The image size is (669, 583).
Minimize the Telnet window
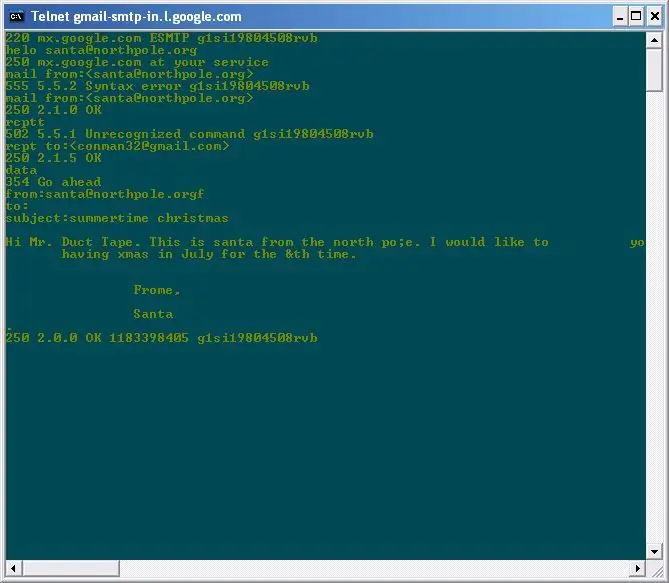point(620,17)
